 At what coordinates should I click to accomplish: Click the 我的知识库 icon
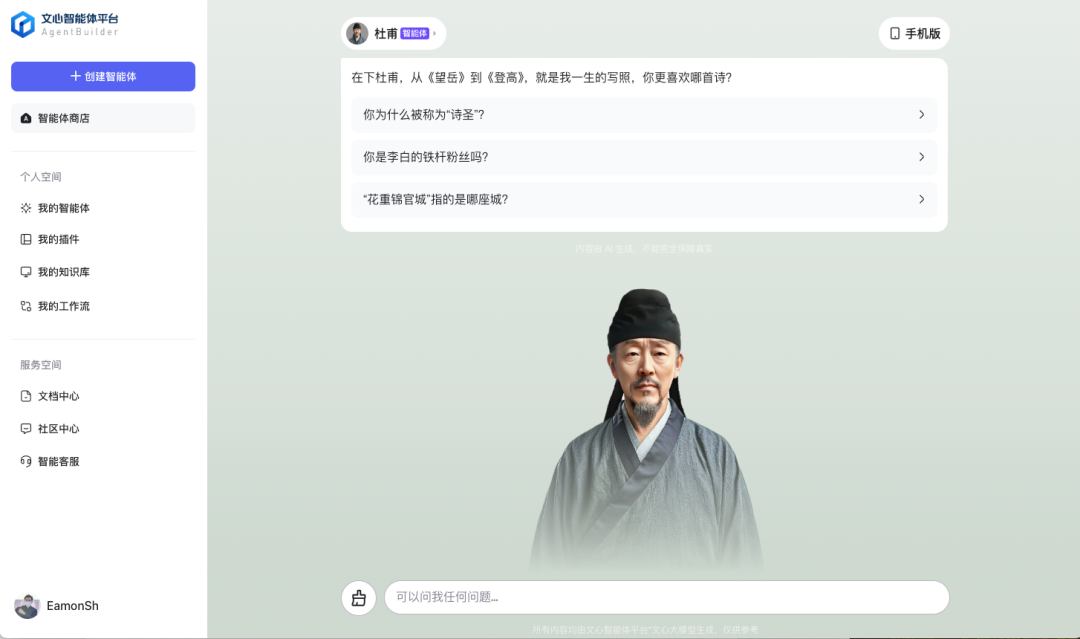click(26, 272)
